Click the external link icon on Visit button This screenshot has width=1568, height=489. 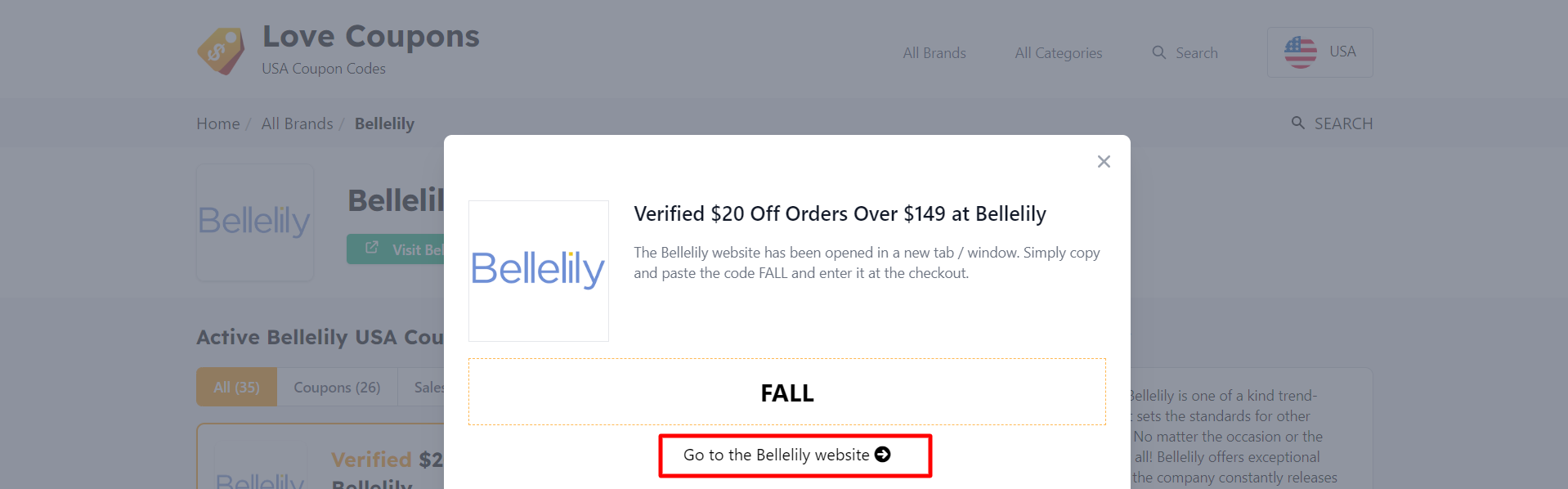coord(372,248)
